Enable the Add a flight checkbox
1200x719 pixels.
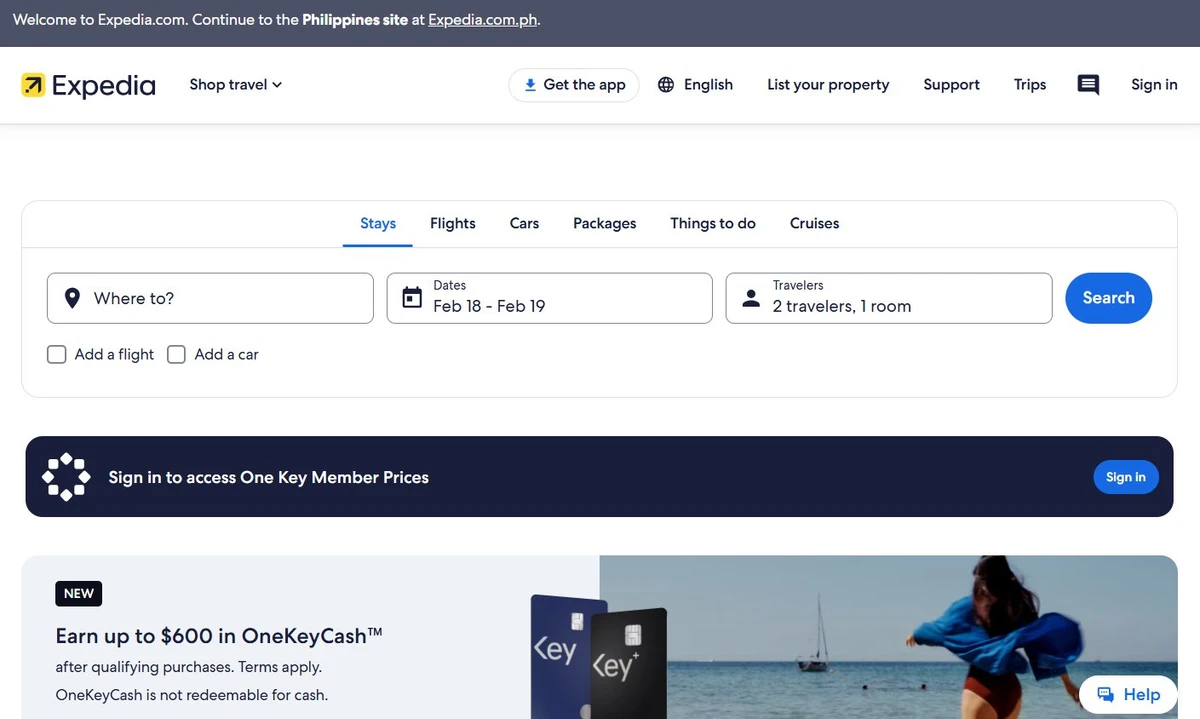click(x=57, y=354)
